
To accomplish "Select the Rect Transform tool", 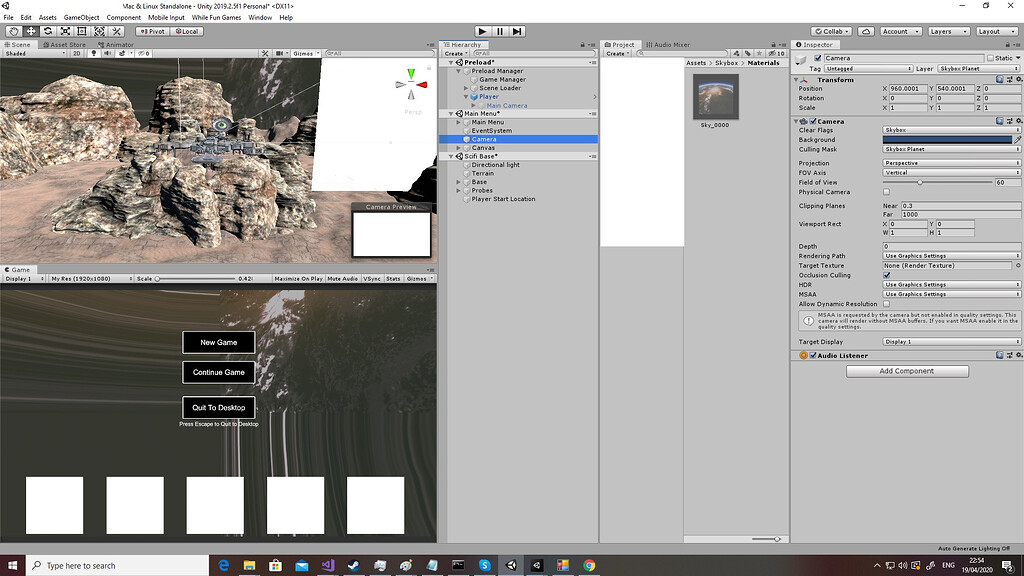I will [x=81, y=31].
